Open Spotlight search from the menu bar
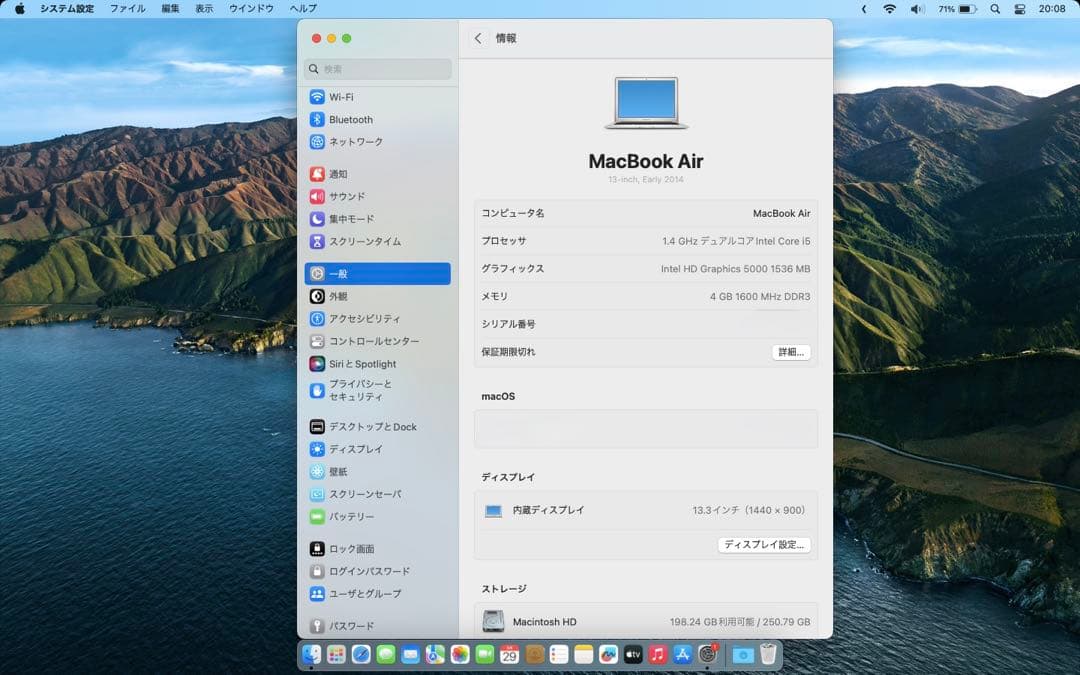1080x675 pixels. (995, 9)
